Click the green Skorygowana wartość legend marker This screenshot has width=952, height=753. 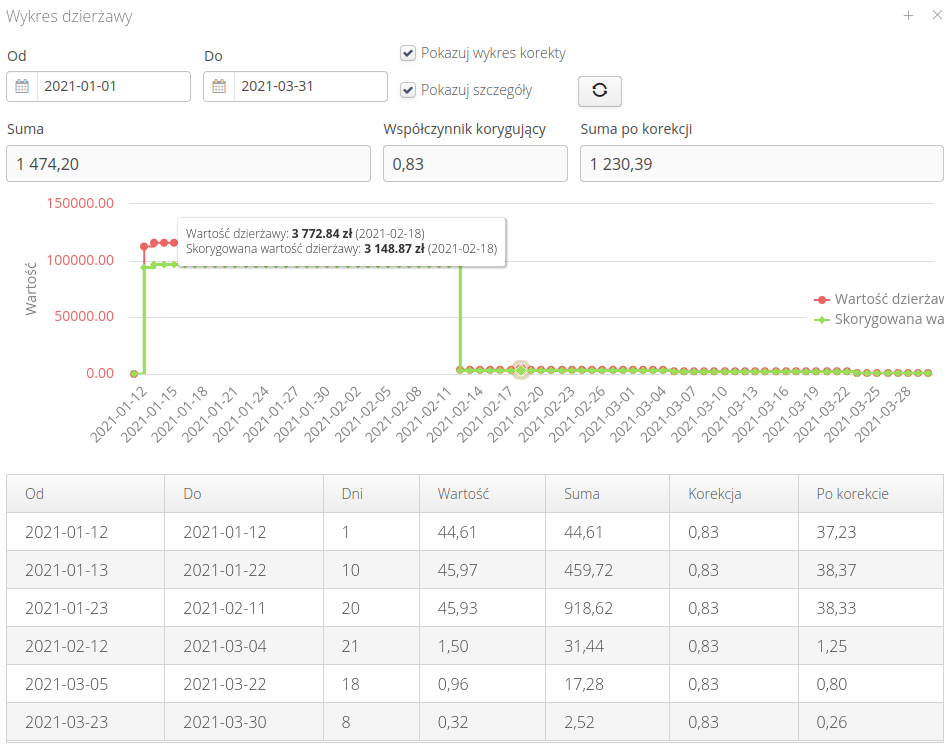(822, 319)
